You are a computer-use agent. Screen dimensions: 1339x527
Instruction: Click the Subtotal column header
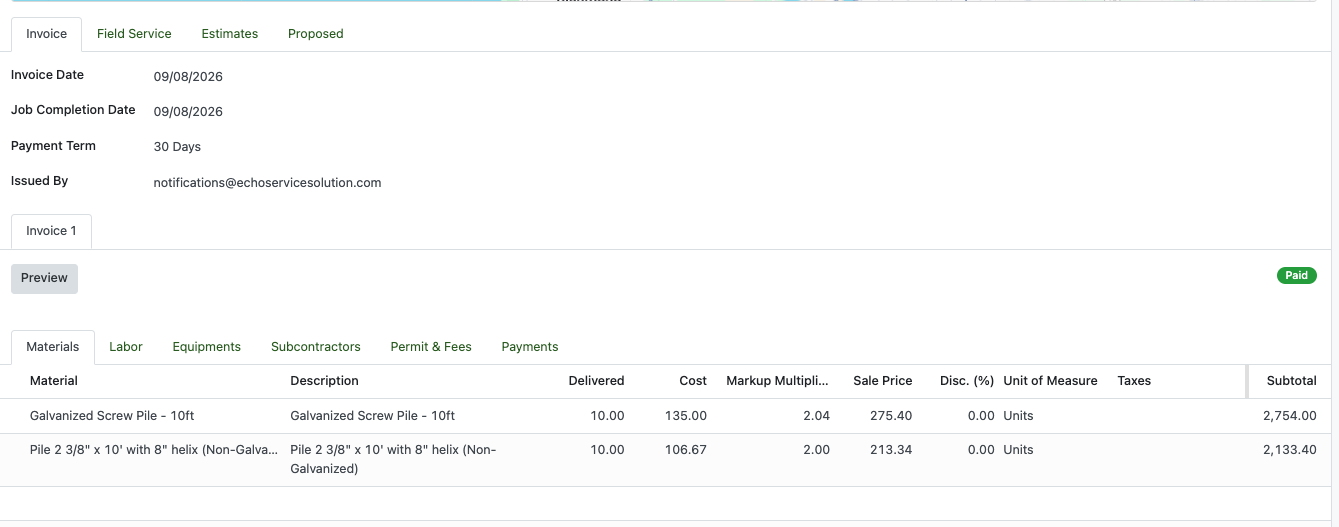[x=1292, y=381]
